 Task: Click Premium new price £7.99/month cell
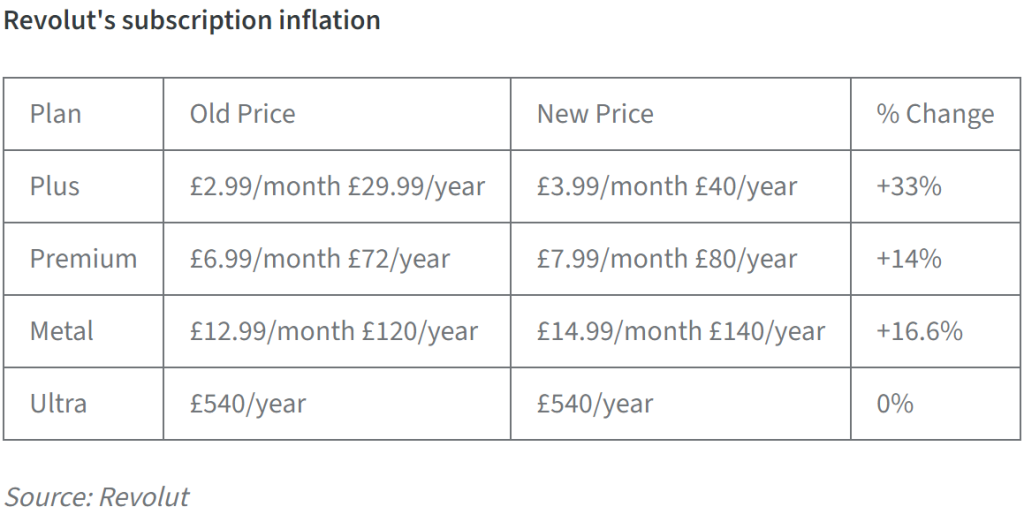tap(680, 259)
